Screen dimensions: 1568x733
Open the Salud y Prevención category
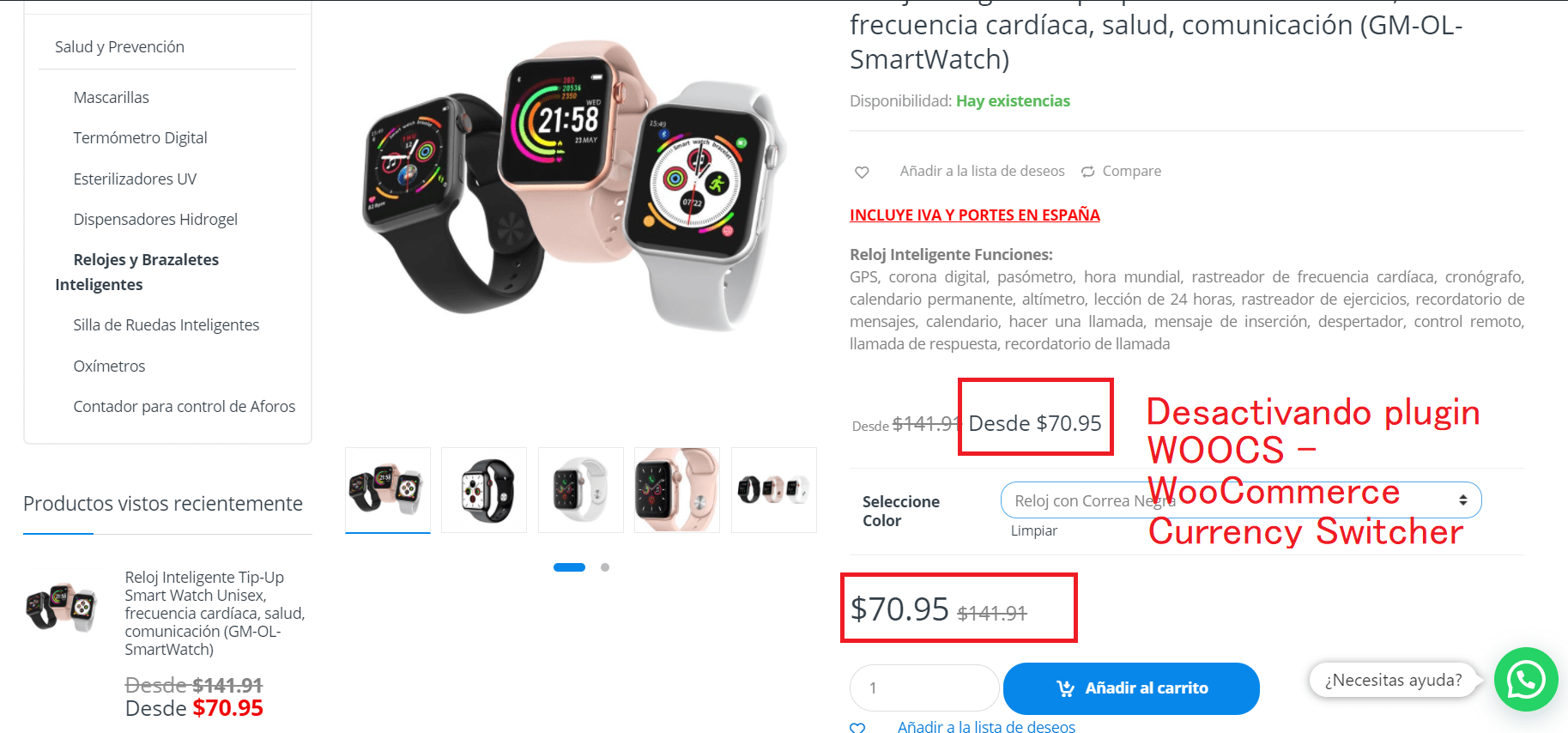tap(119, 47)
